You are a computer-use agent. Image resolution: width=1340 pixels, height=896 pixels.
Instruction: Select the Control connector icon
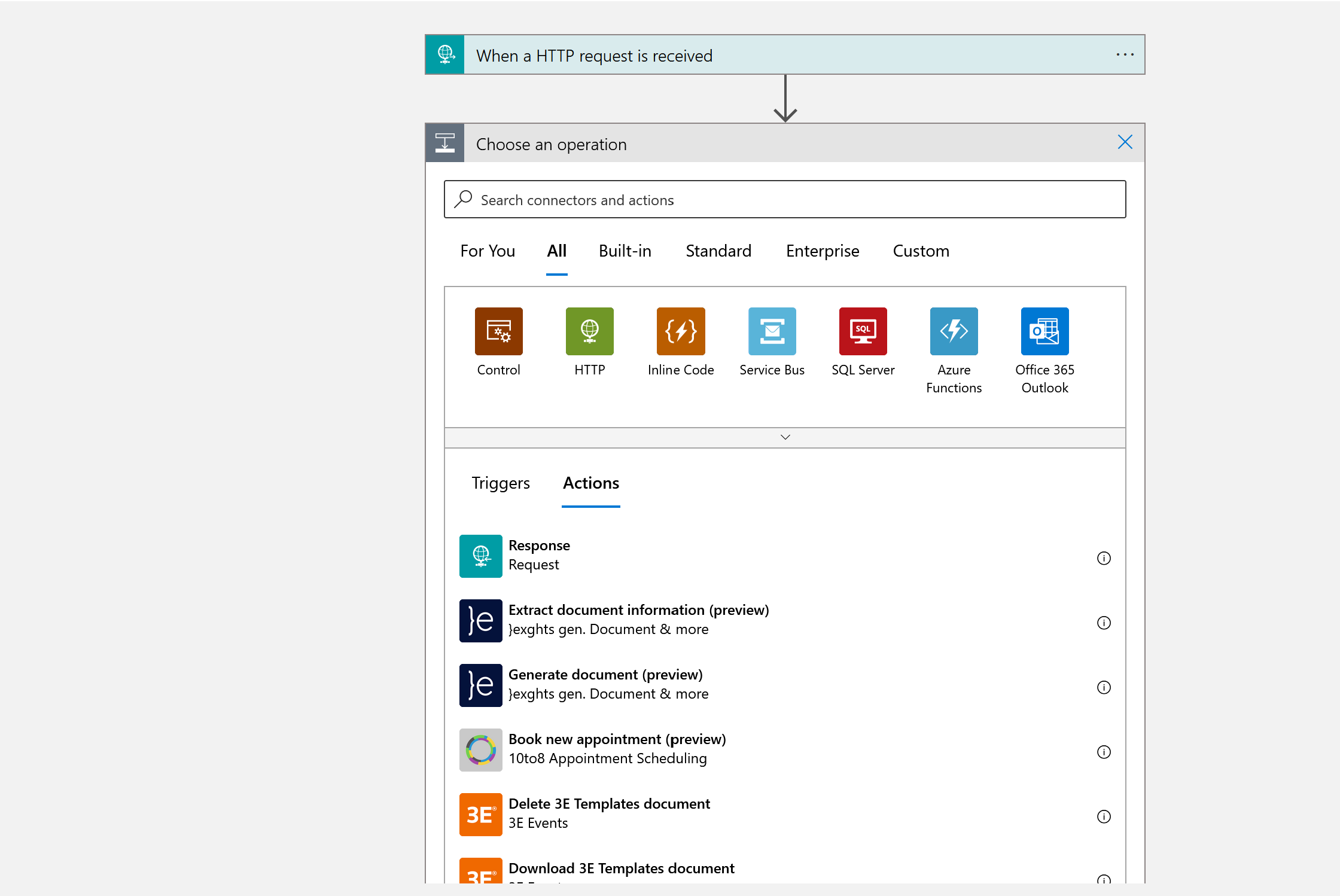point(498,331)
